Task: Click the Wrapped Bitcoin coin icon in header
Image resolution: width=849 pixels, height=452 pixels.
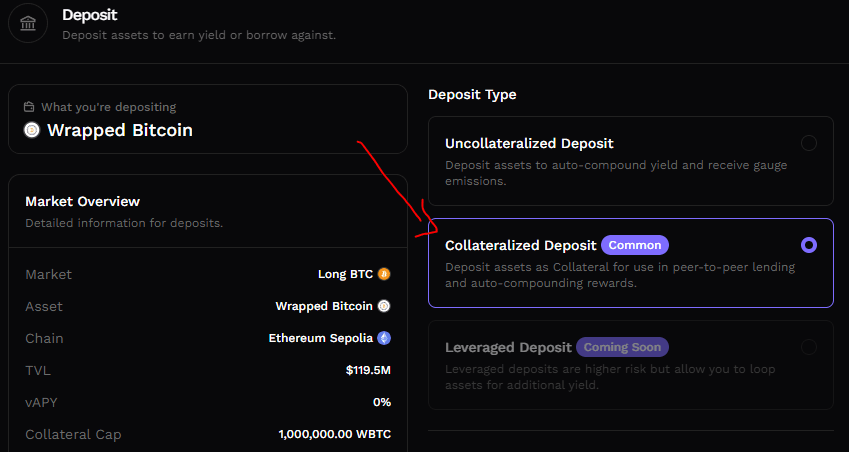Action: [32, 130]
